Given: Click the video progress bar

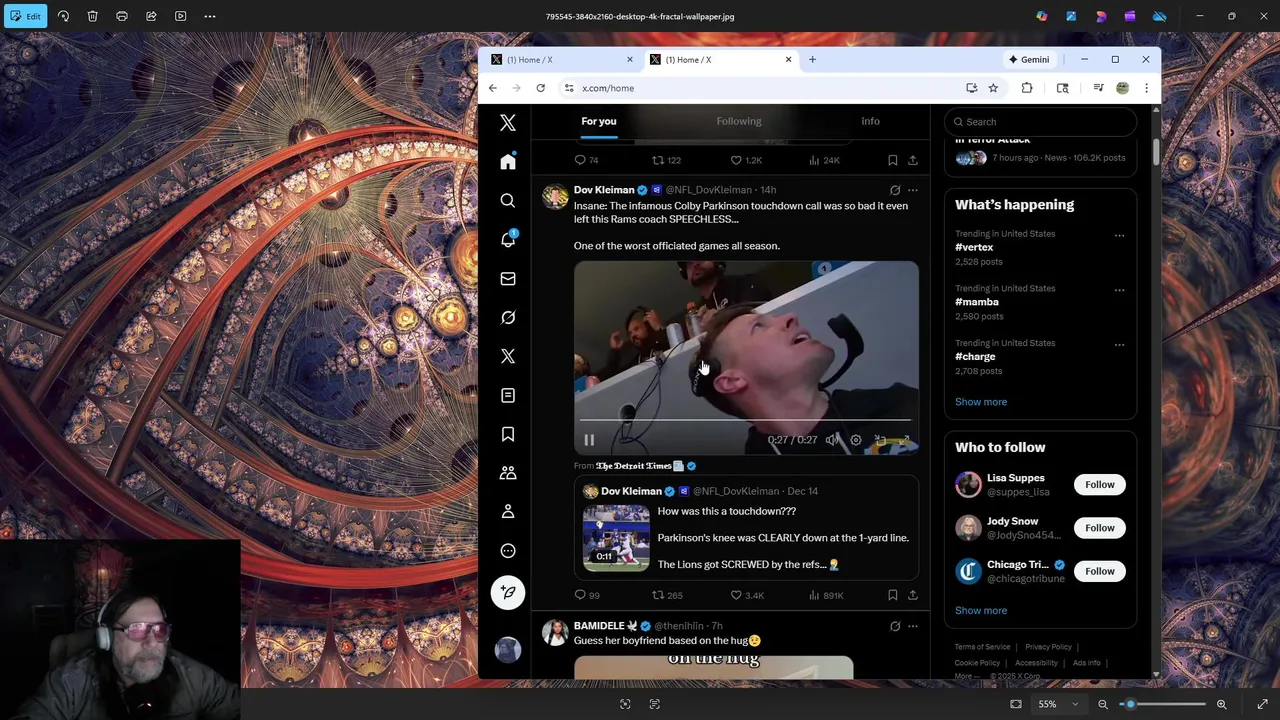Looking at the screenshot, I should 746,420.
